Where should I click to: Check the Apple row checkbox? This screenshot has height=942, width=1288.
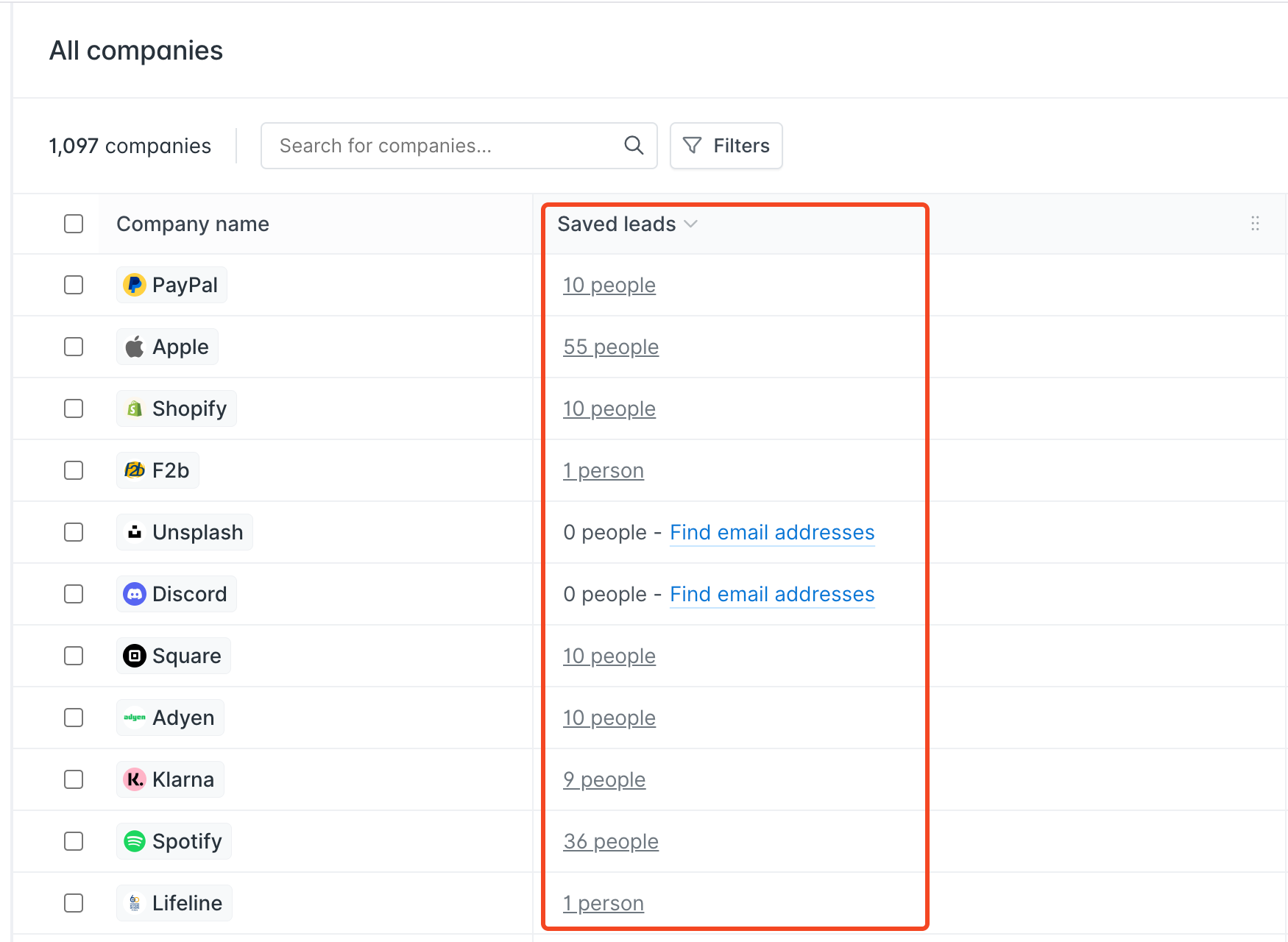pyautogui.click(x=74, y=347)
